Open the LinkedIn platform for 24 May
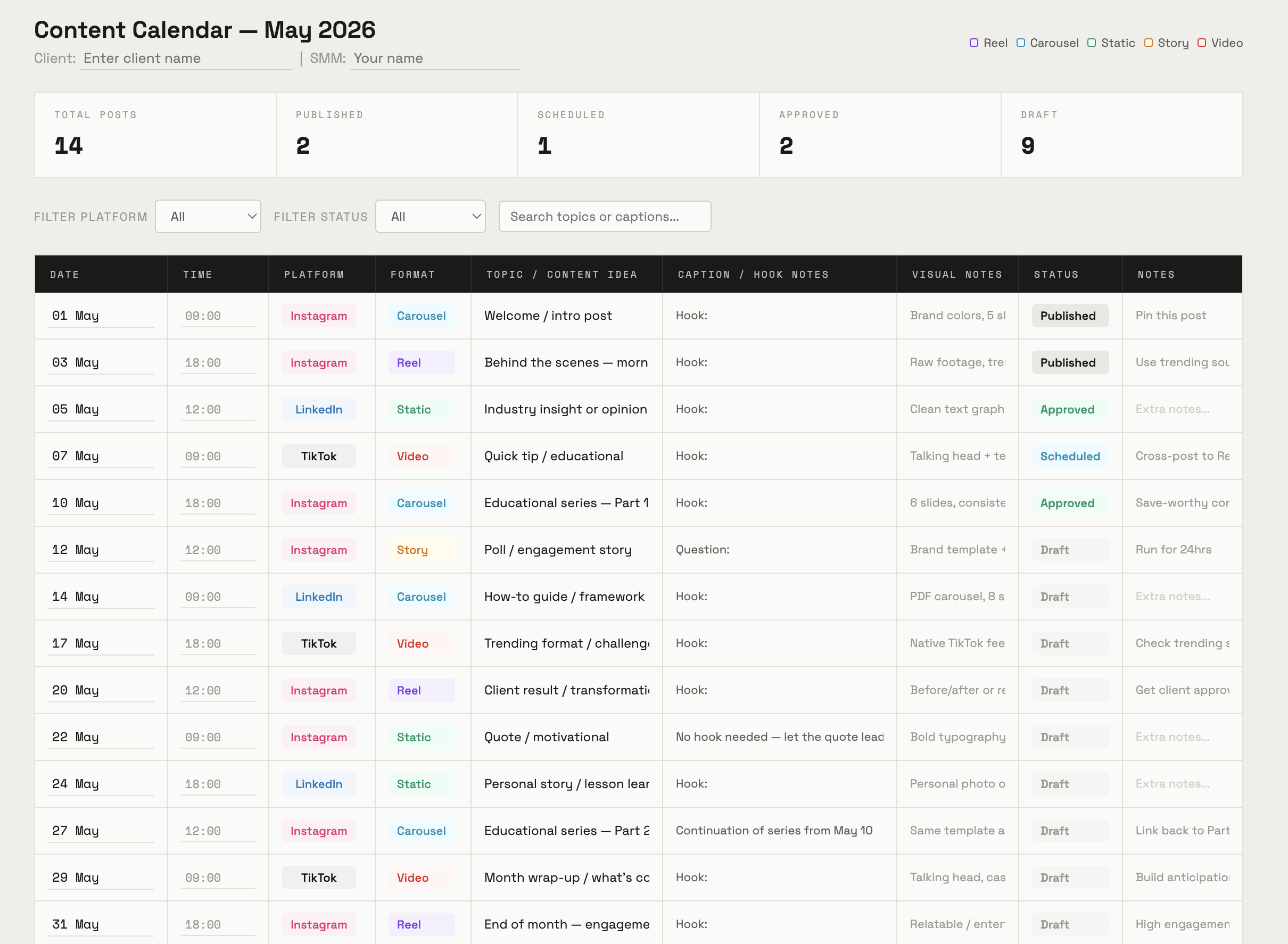Screen dimensions: 1288x944 319,784
